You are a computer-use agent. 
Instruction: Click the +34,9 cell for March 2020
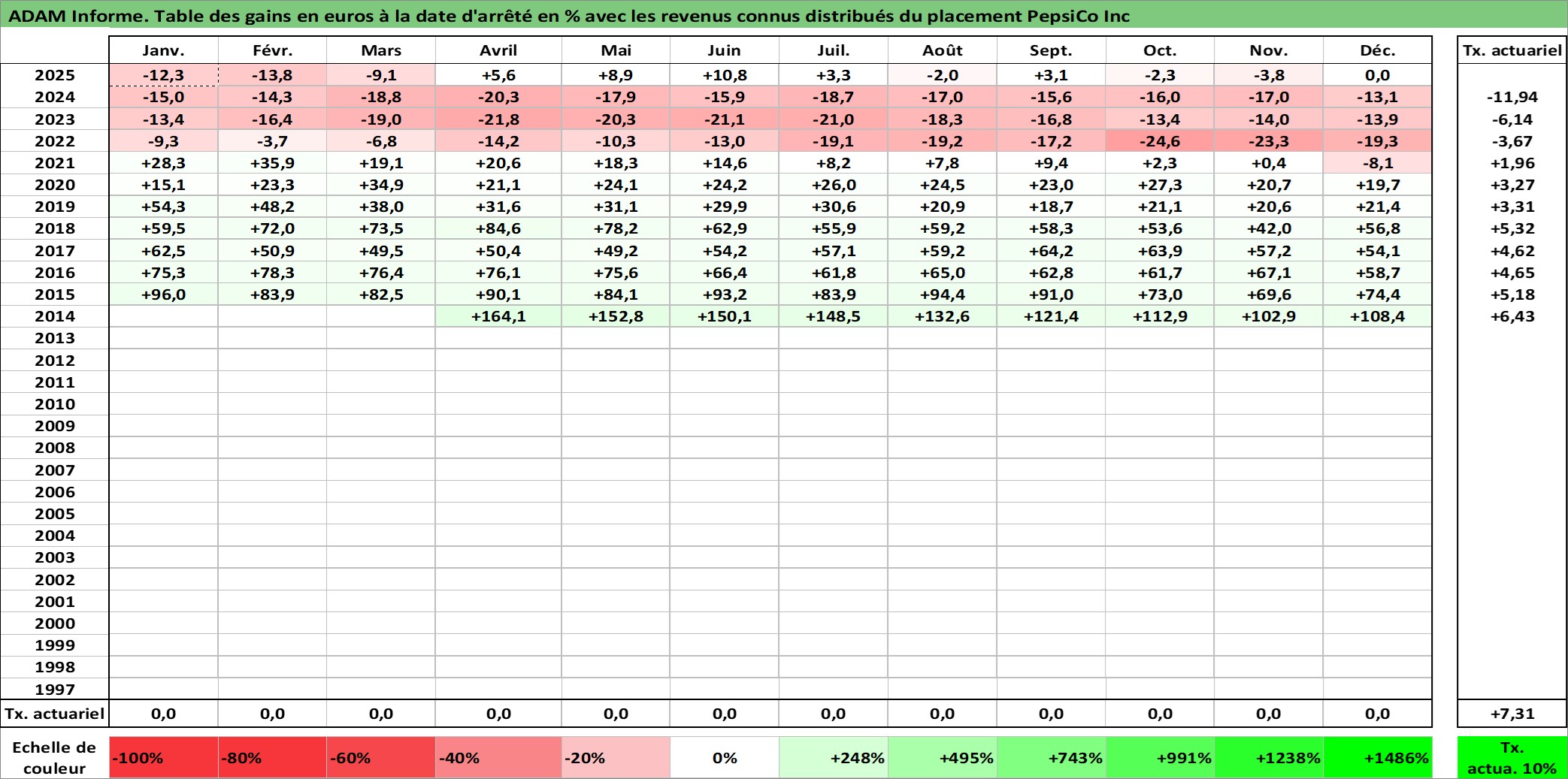pyautogui.click(x=381, y=185)
